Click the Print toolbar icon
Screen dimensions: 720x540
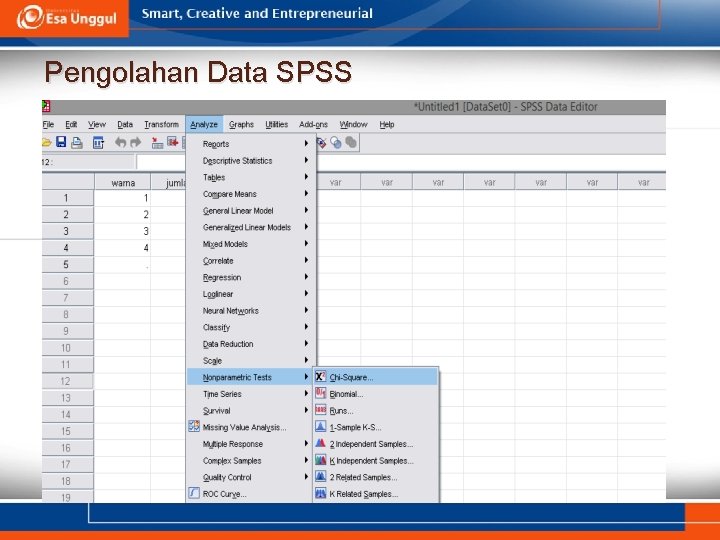77,142
